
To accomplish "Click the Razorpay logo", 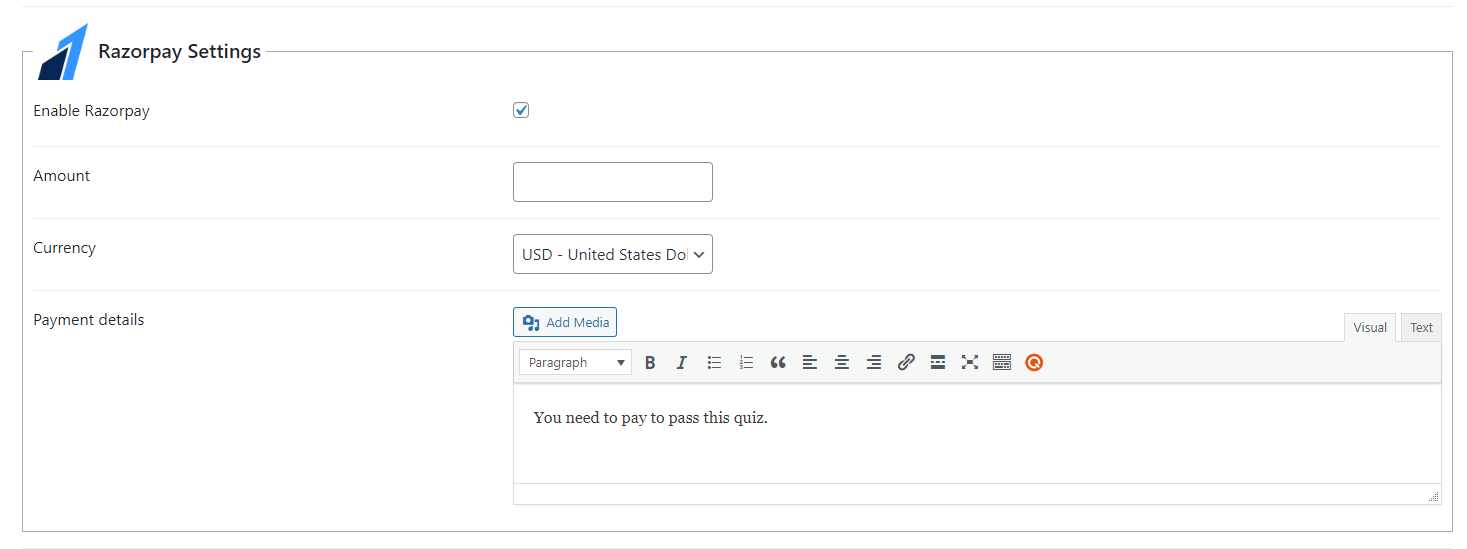I will pos(63,52).
